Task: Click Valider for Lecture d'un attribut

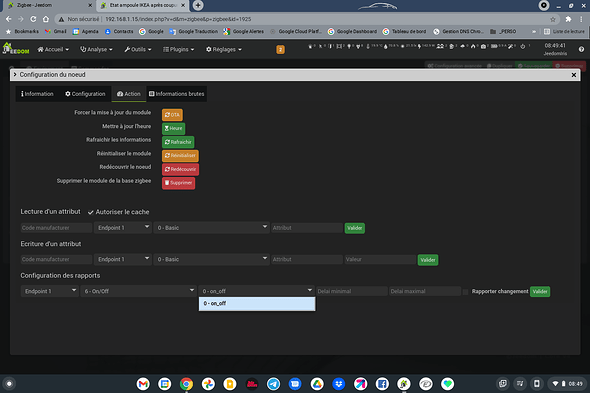Action: [x=354, y=228]
